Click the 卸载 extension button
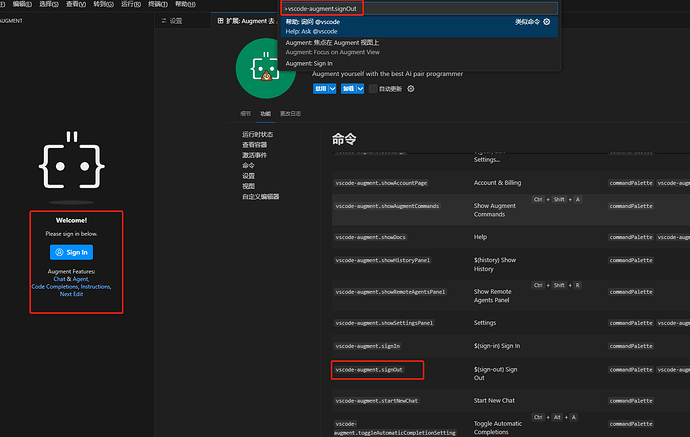The image size is (690, 437). pyautogui.click(x=349, y=88)
